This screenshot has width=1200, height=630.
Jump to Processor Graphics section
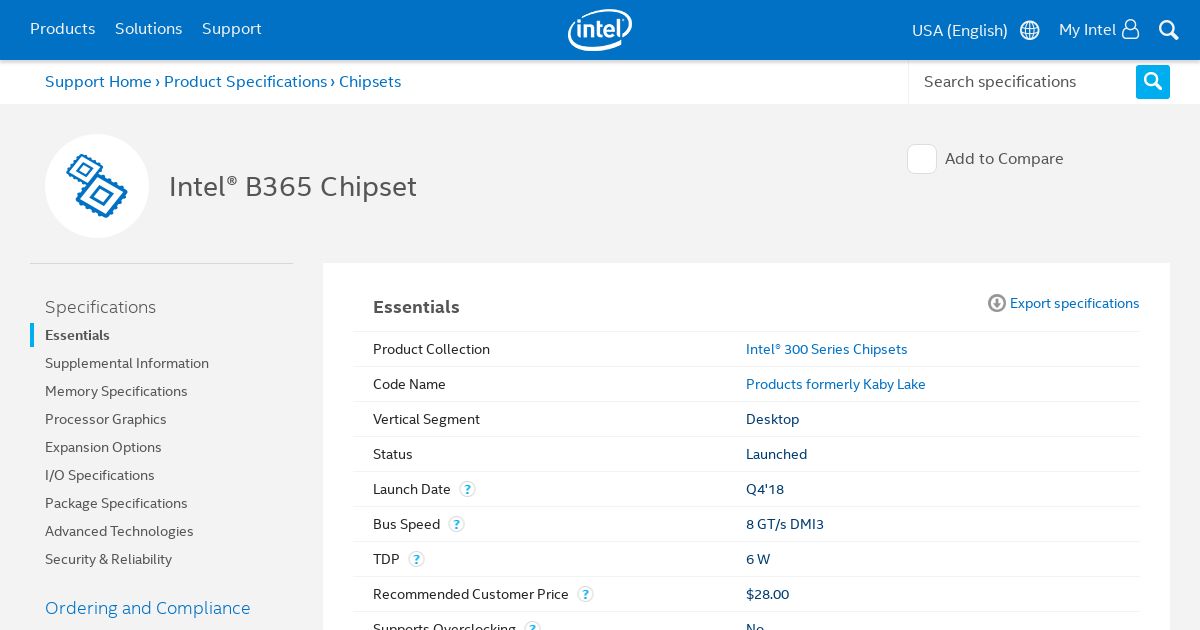tap(106, 419)
